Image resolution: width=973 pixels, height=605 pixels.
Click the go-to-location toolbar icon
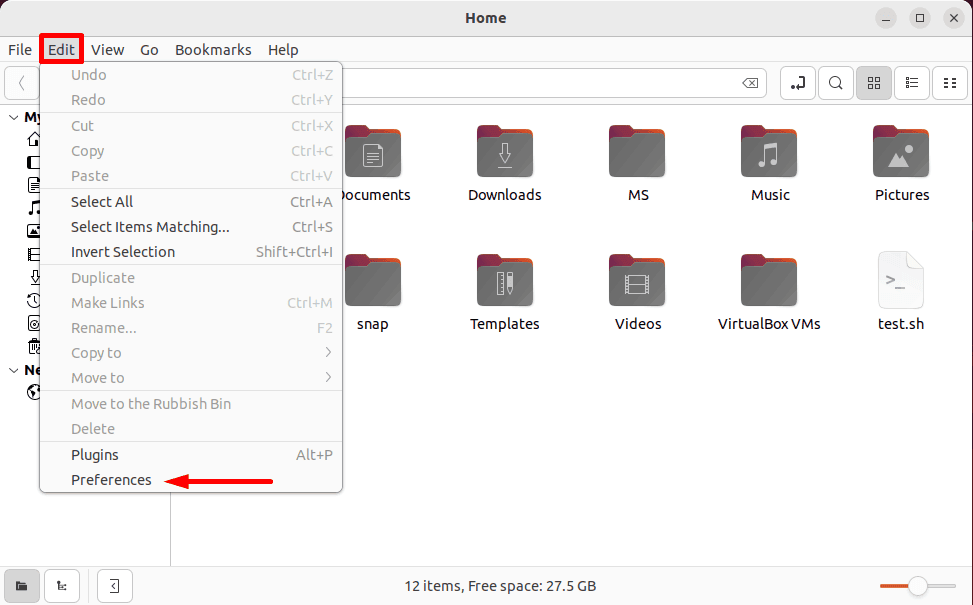[797, 83]
